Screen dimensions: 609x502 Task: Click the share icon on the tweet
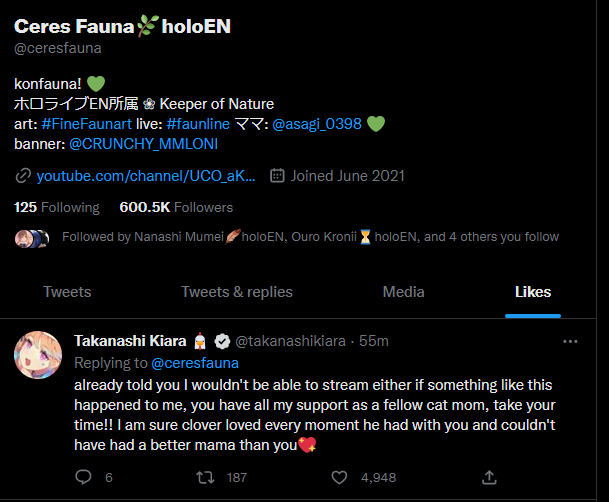[x=489, y=477]
